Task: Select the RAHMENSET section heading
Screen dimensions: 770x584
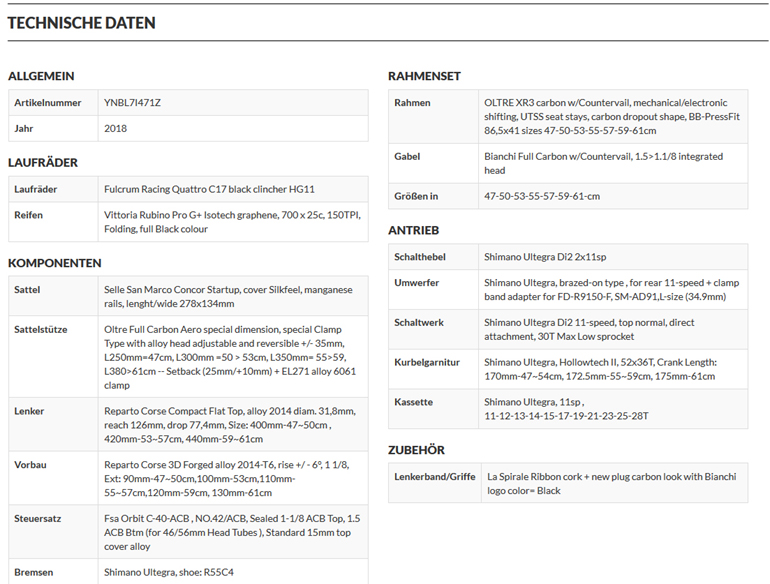Action: pyautogui.click(x=424, y=76)
